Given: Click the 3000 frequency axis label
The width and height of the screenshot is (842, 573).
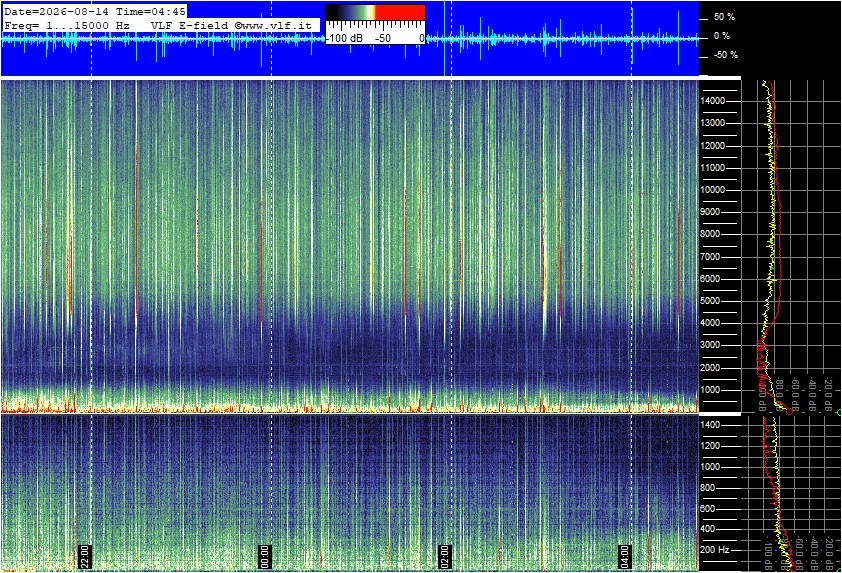Looking at the screenshot, I should [710, 345].
